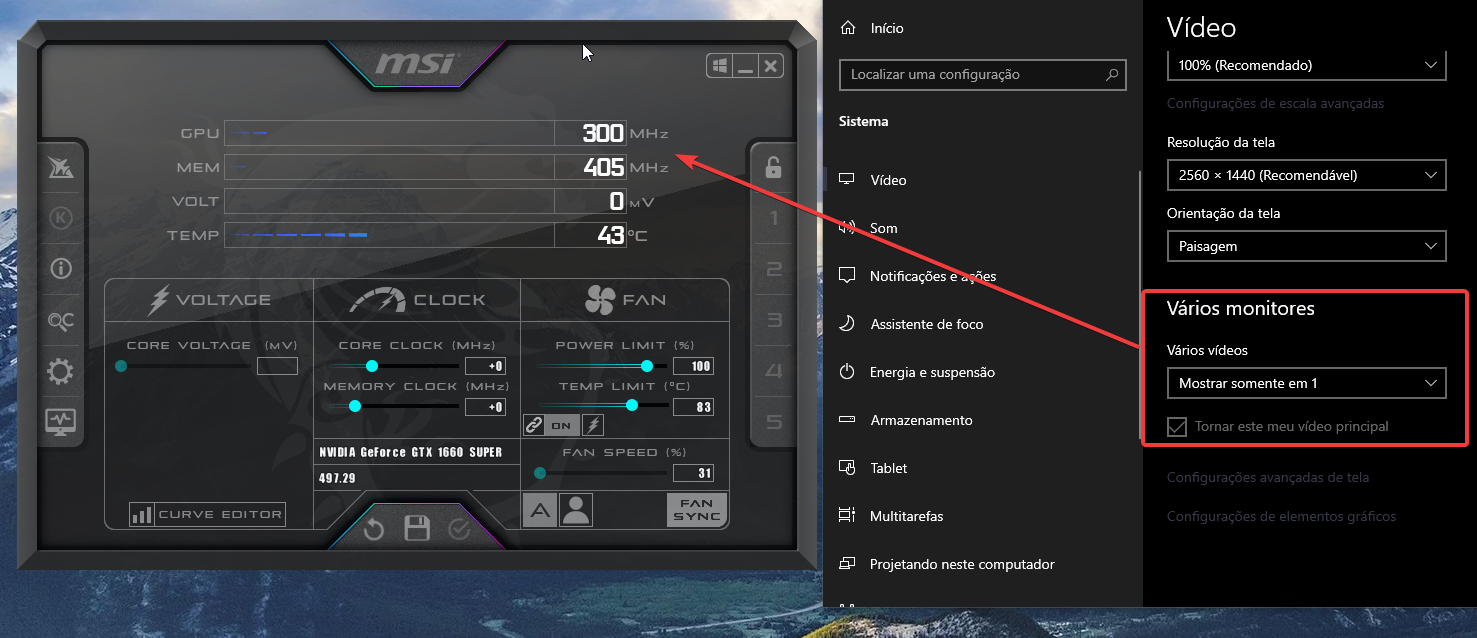Select Afterburner profile slot 2
The image size is (1477, 638).
[773, 269]
